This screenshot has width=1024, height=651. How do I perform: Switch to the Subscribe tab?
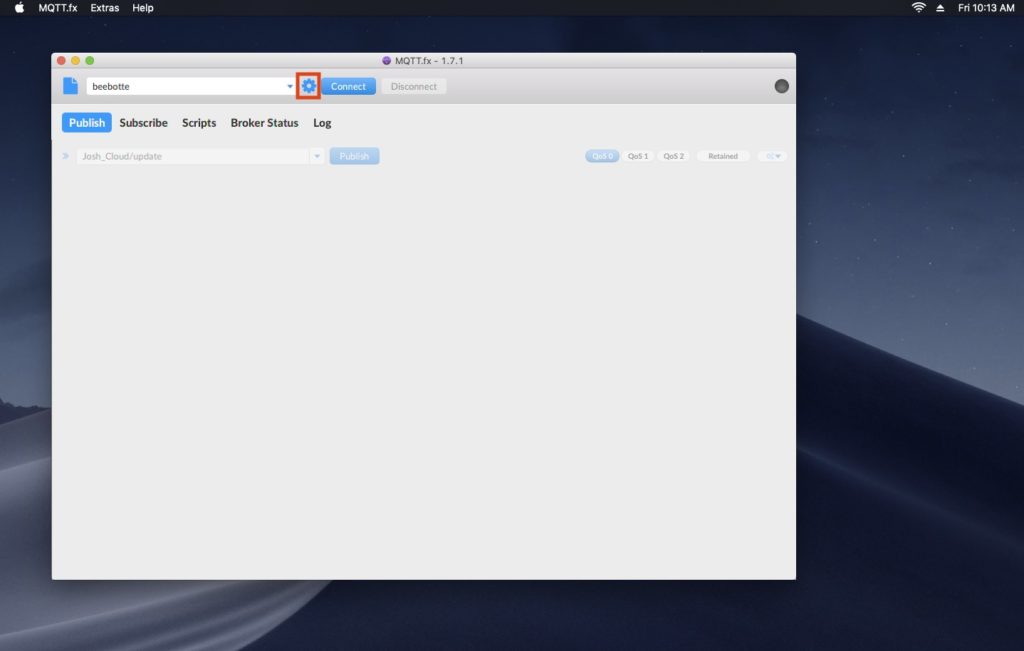pyautogui.click(x=144, y=123)
